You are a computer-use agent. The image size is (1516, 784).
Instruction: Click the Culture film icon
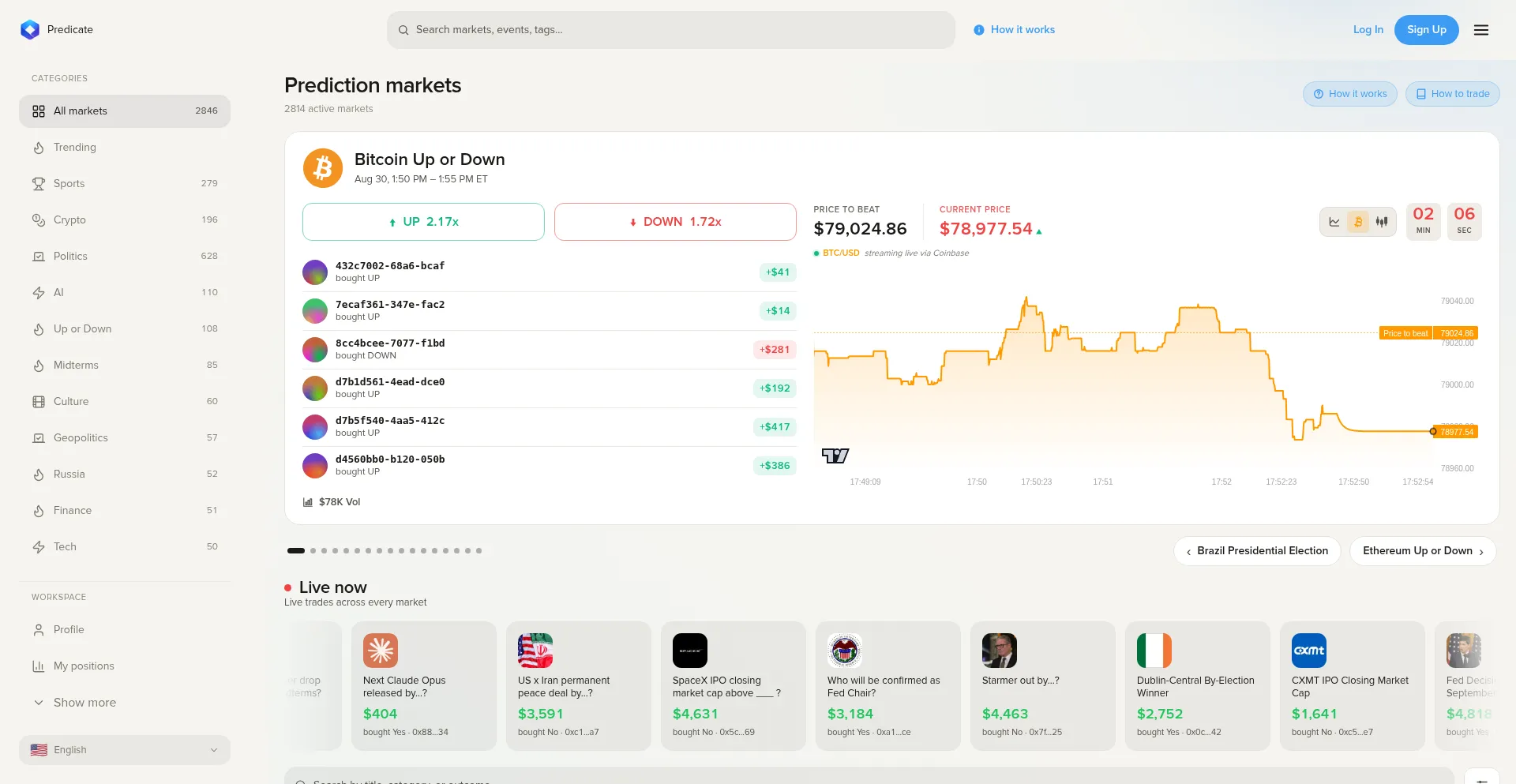(39, 402)
